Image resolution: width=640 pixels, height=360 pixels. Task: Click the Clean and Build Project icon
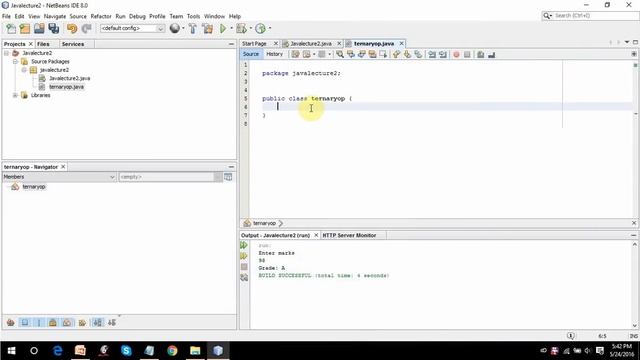point(207,28)
